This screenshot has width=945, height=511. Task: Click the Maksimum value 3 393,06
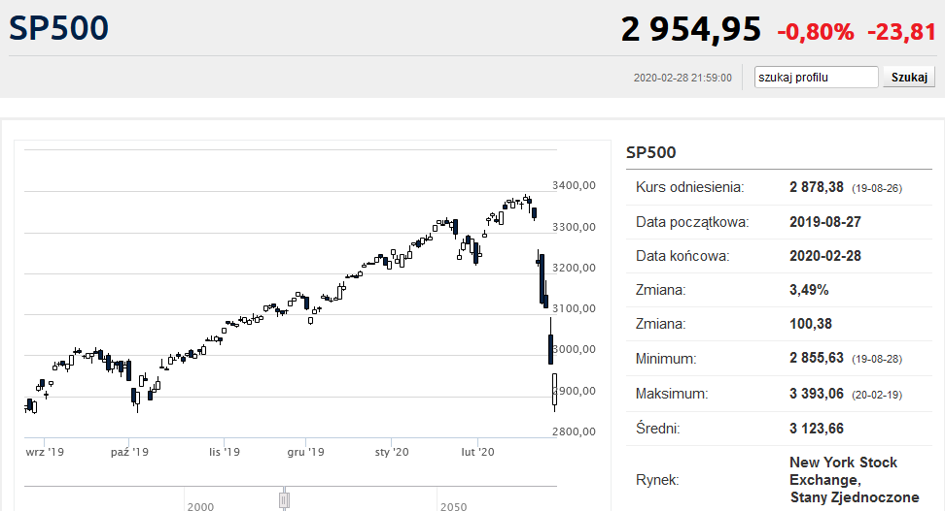tap(817, 394)
